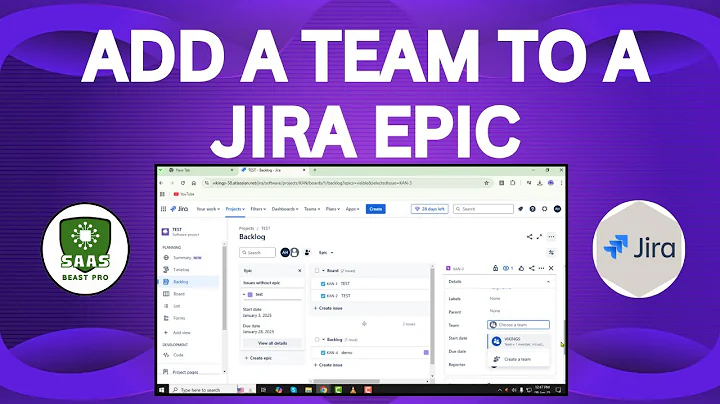
Task: Open Plans dropdown menu
Action: tap(333, 209)
